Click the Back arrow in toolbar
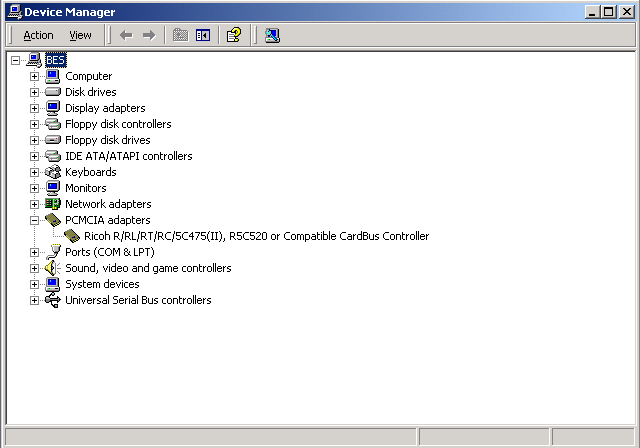Viewport: 640px width, 448px height. tap(126, 35)
